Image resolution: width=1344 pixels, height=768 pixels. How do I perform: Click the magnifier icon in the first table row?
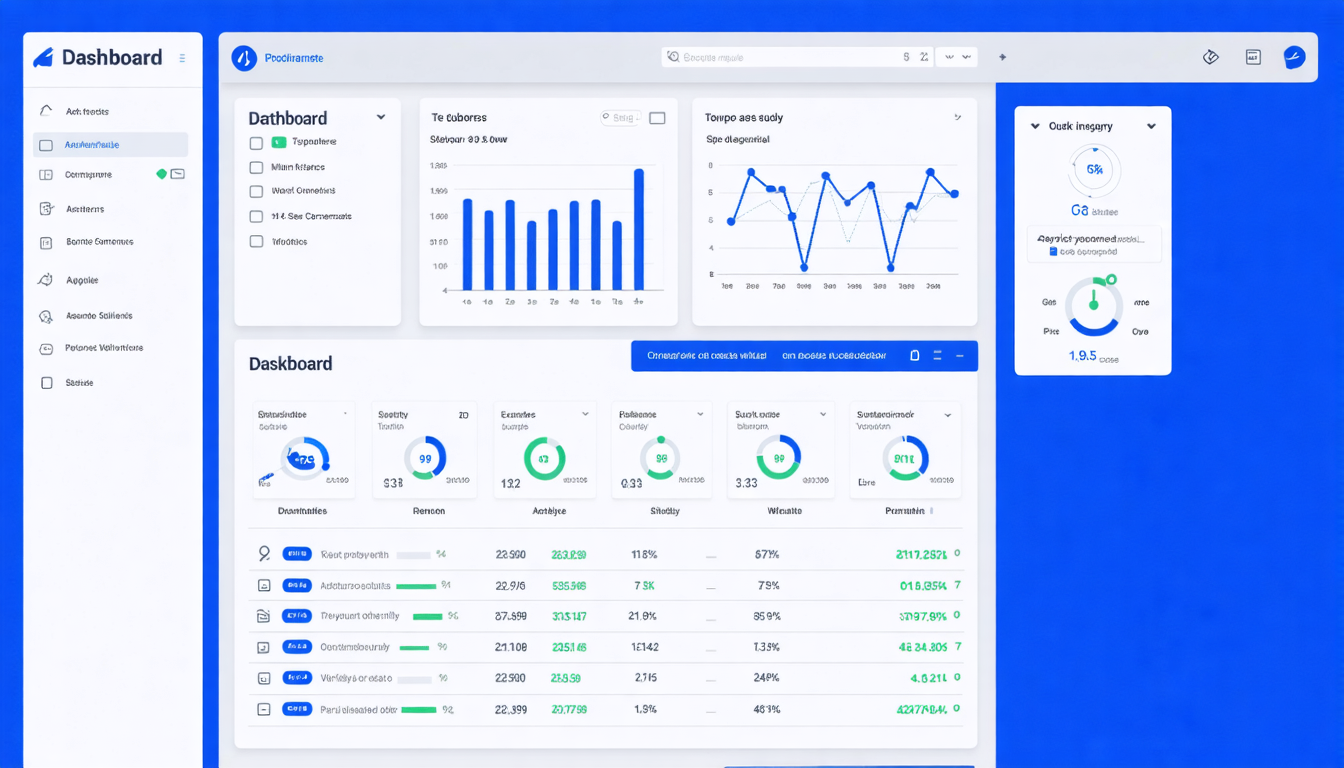coord(264,553)
